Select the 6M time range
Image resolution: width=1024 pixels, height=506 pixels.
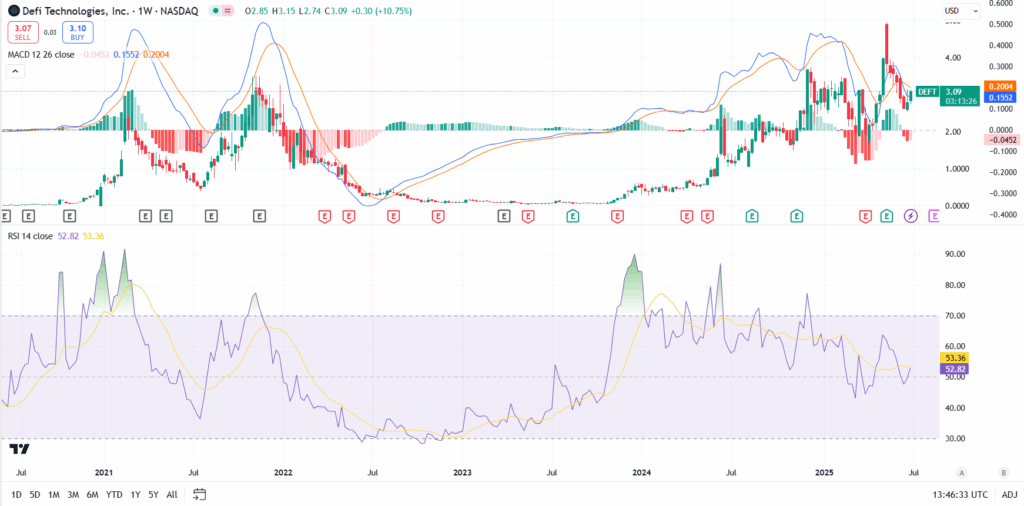pos(93,494)
